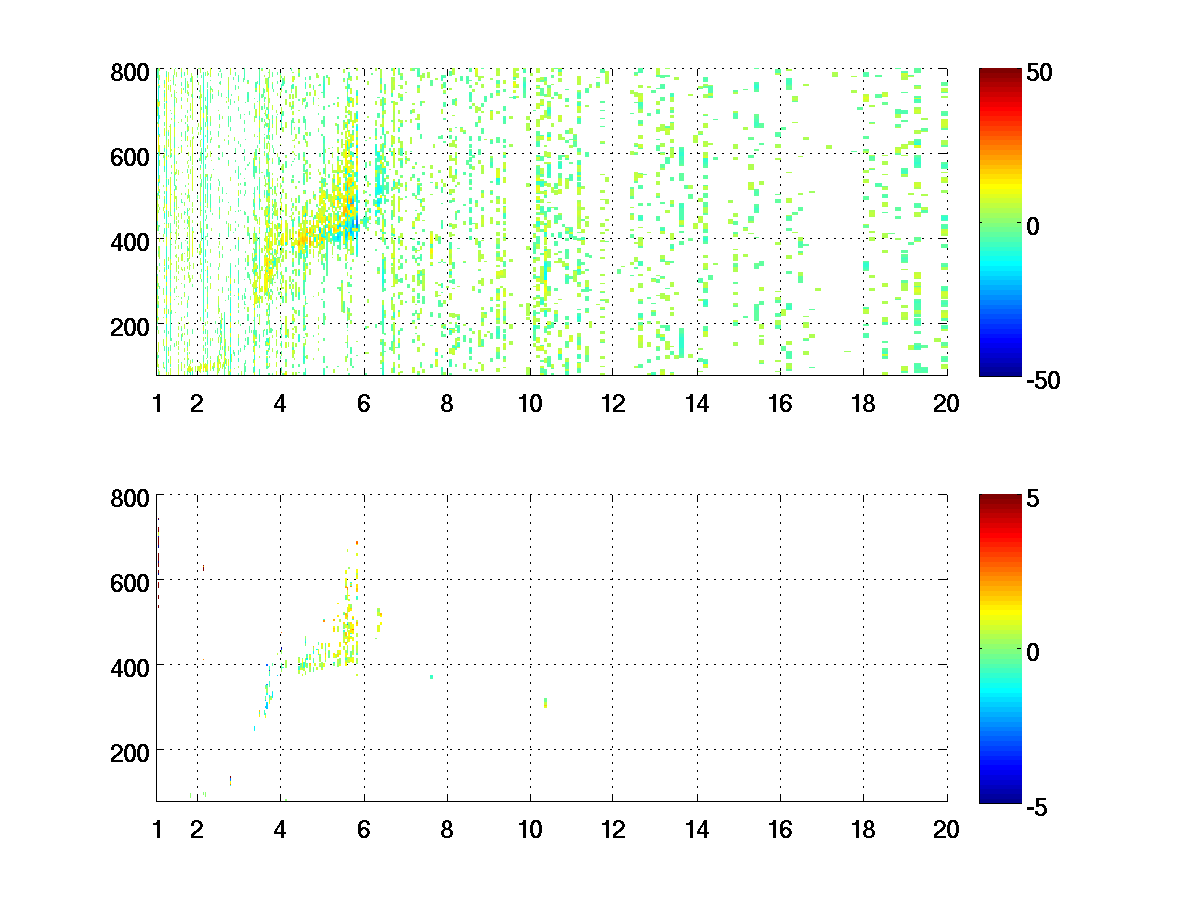
Task: Click the upper colorbar ranging -50 to 50
Action: (1000, 222)
